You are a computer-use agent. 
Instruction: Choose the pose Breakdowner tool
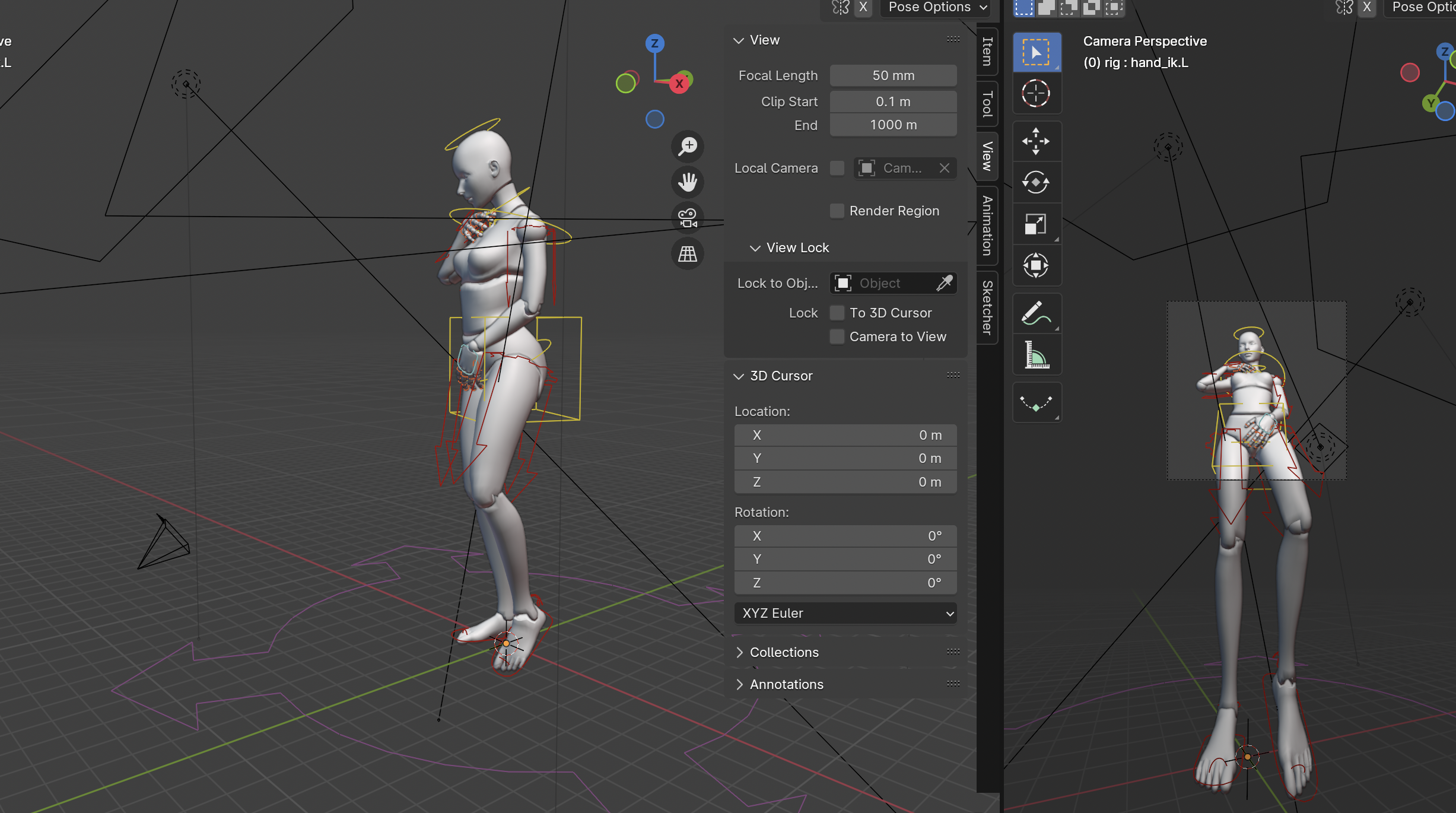pyautogui.click(x=1037, y=403)
